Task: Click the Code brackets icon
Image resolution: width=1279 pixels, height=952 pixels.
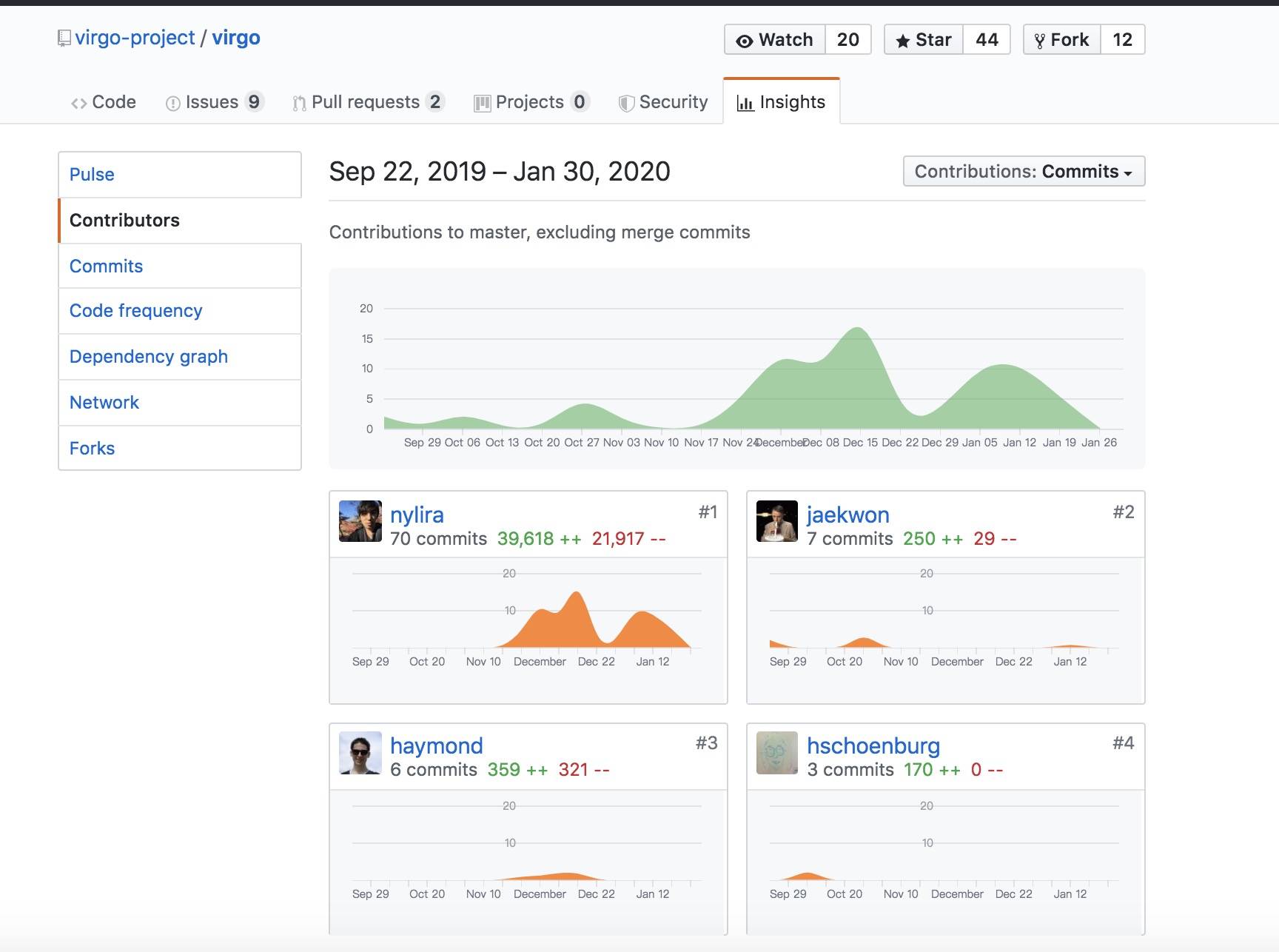Action: tap(78, 104)
